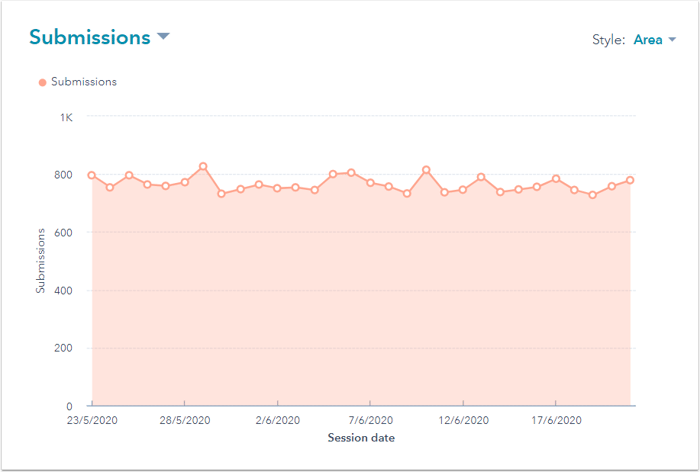Select the data point above 2/6/2020

point(277,188)
